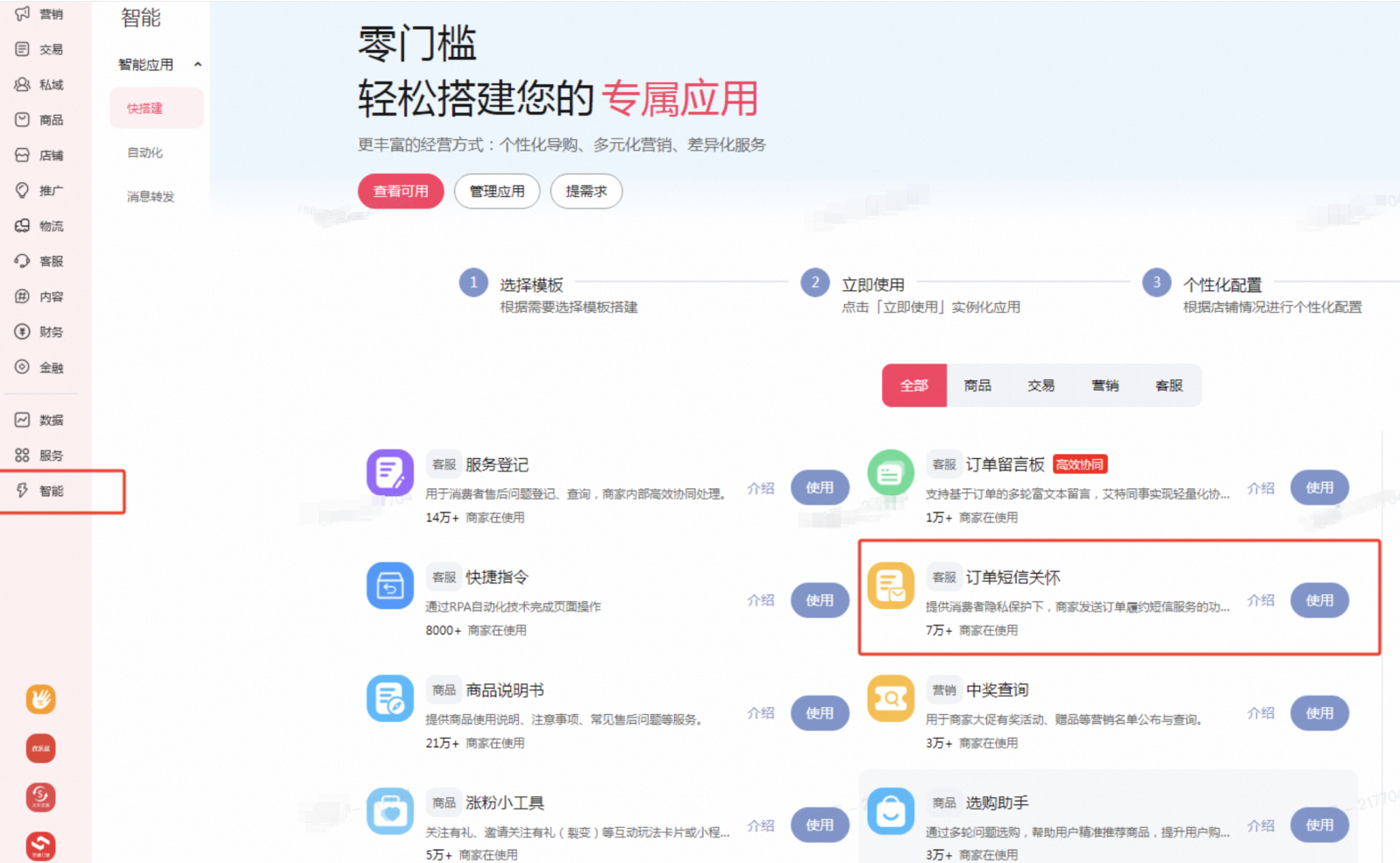The image size is (1400, 863).
Task: Select 消息转发 in the submenu
Action: click(151, 196)
